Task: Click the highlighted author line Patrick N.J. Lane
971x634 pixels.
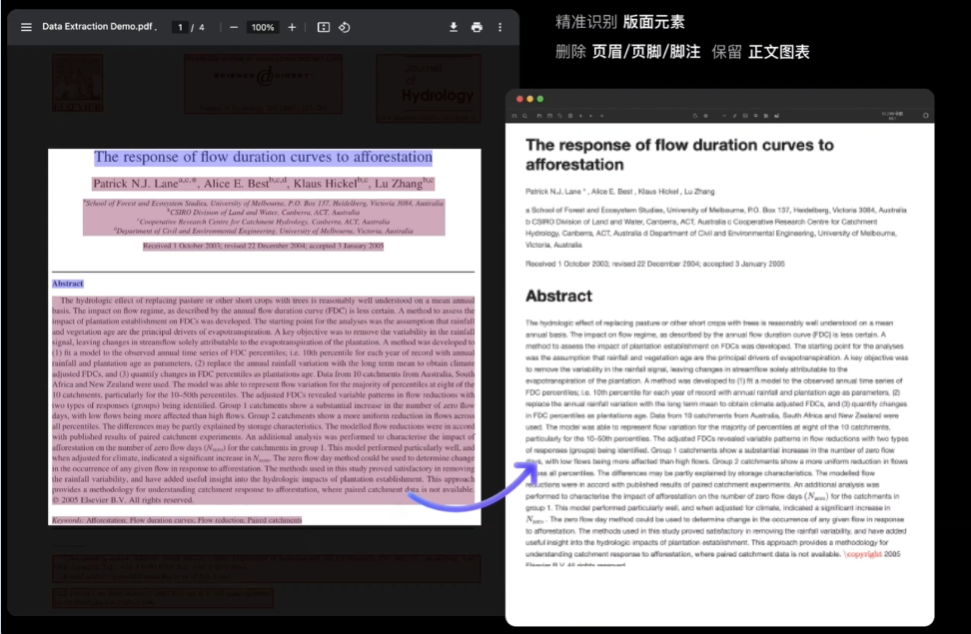Action: [263, 183]
